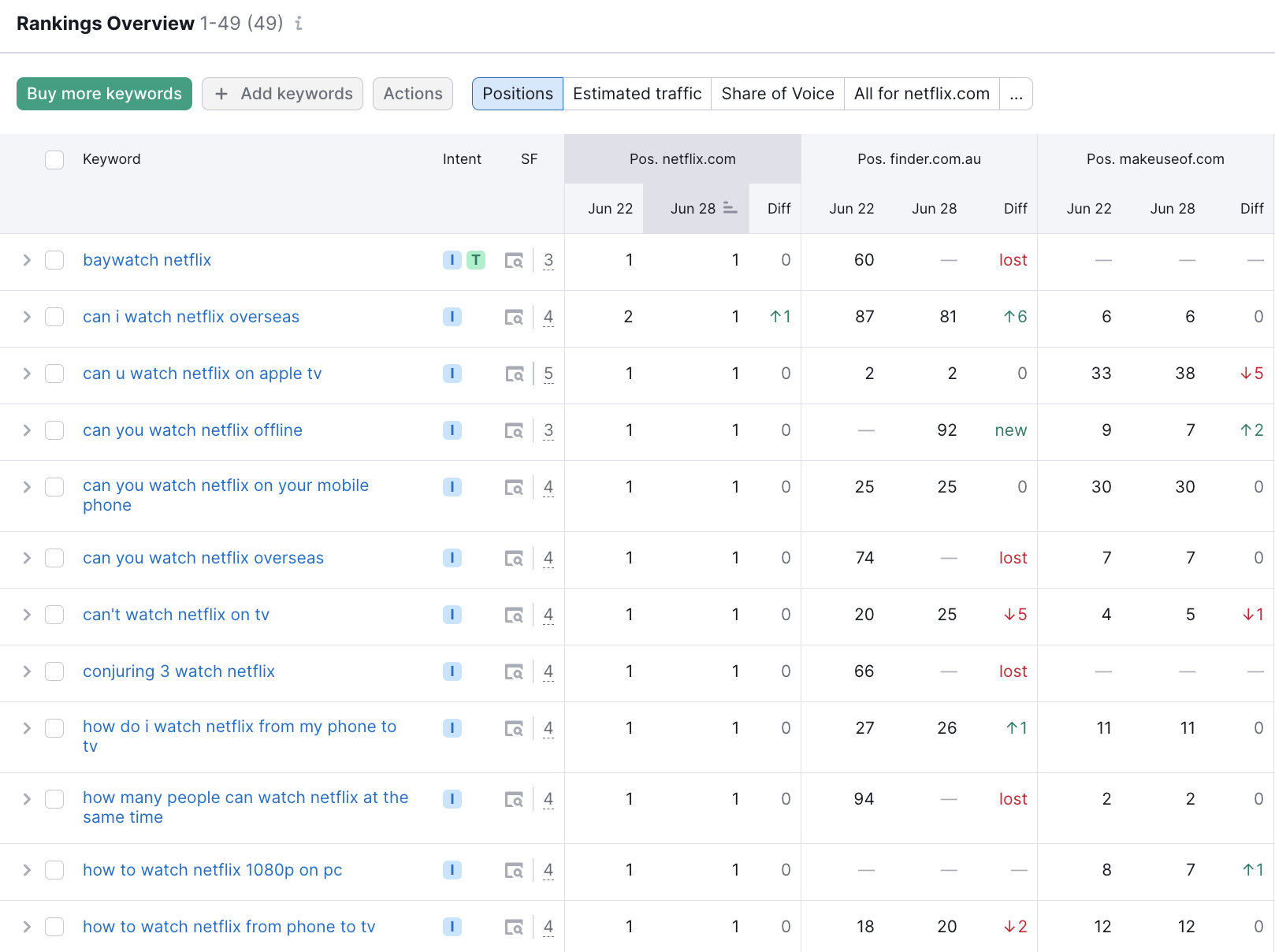Open SERP icon for can you watch netflix offline
This screenshot has width=1275, height=952.
coord(514,430)
